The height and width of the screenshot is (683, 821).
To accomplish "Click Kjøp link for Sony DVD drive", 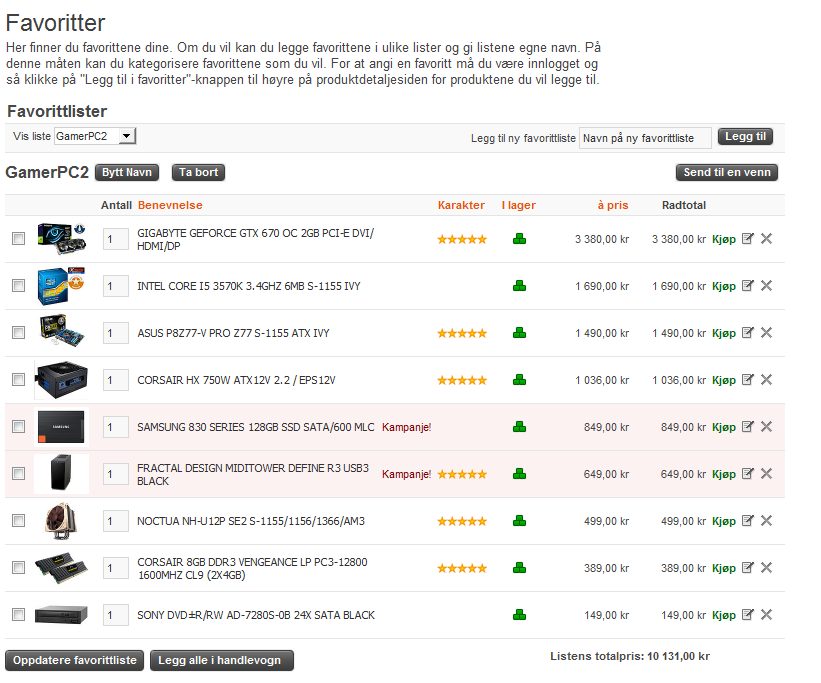I will pos(724,615).
